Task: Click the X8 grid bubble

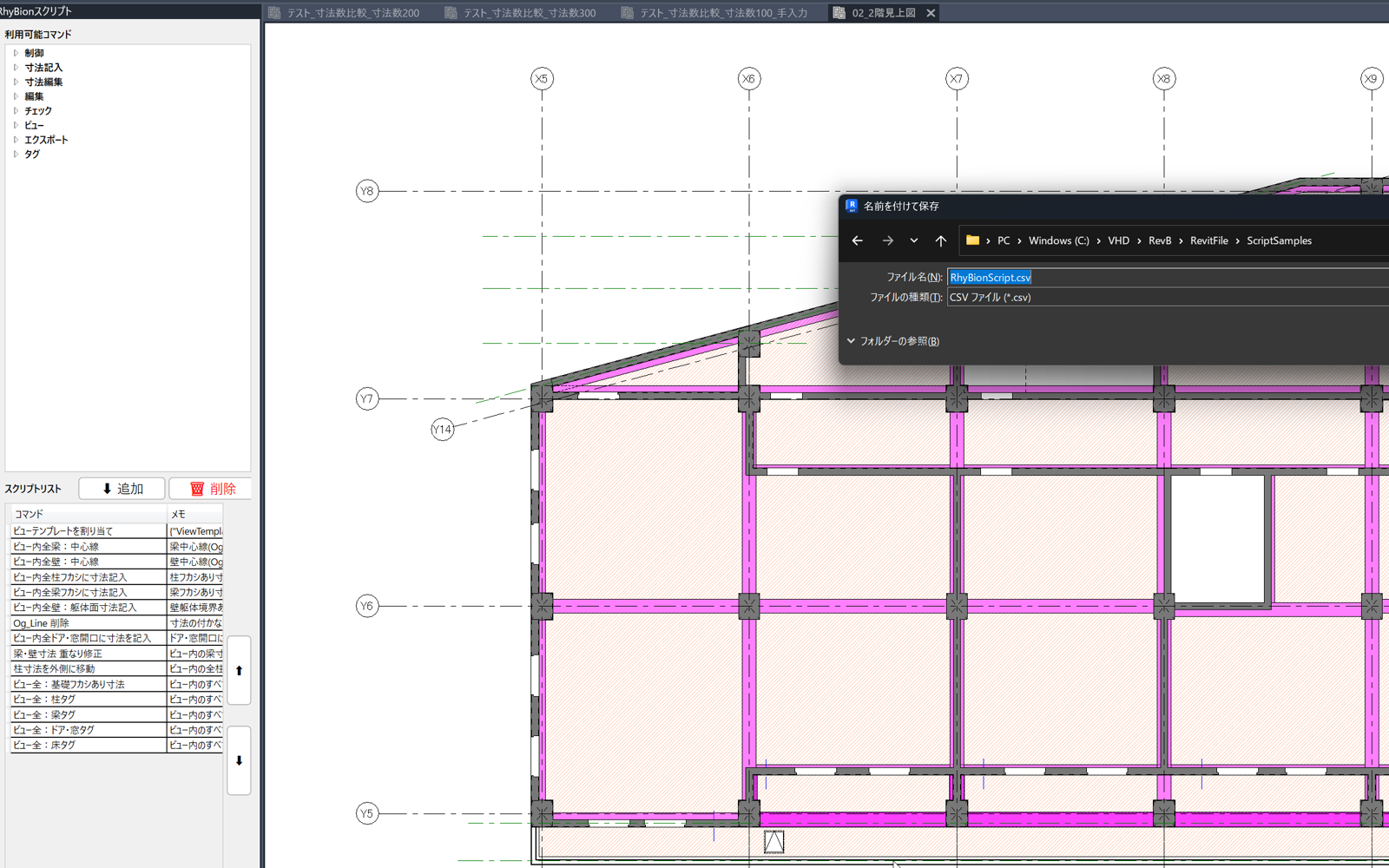Action: pos(1164,79)
